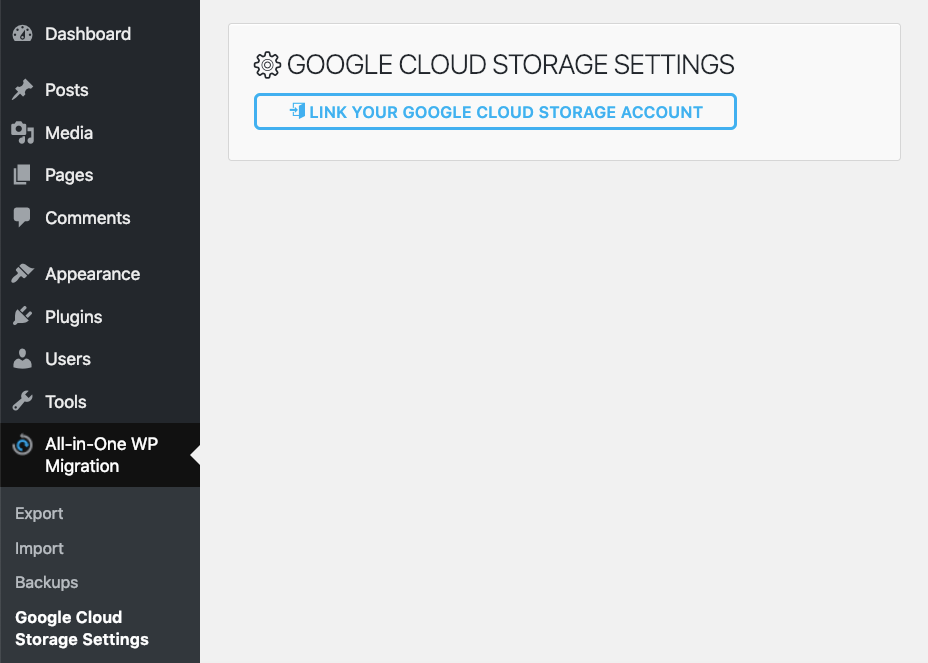Image resolution: width=928 pixels, height=663 pixels.
Task: Open the Plugins menu label
Action: tap(74, 317)
